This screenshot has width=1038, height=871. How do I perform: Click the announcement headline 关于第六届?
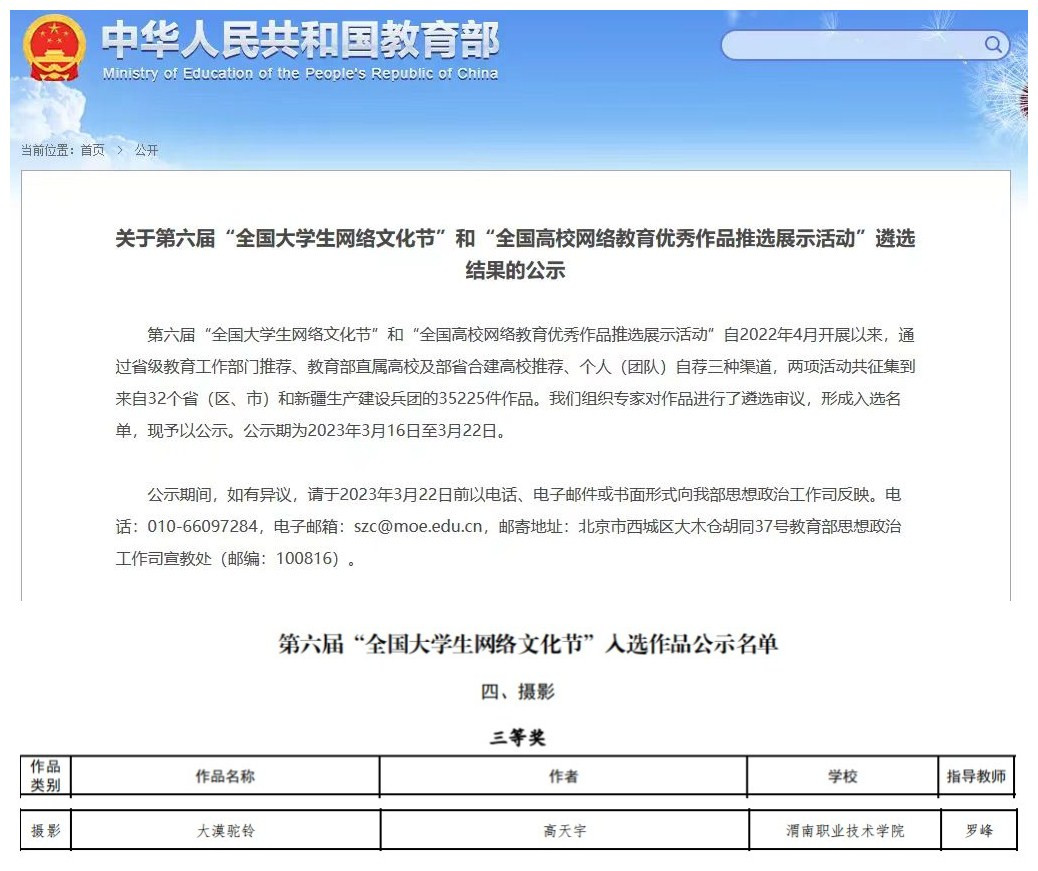point(515,253)
